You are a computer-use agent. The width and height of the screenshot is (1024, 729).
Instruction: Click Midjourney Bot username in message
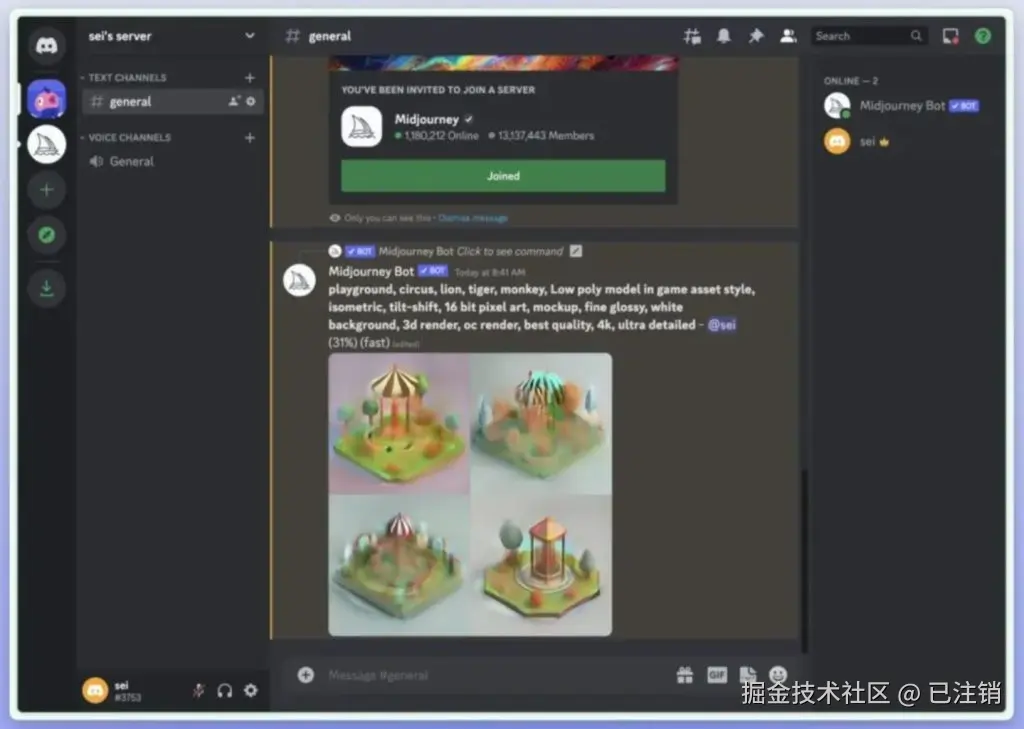pyautogui.click(x=371, y=271)
